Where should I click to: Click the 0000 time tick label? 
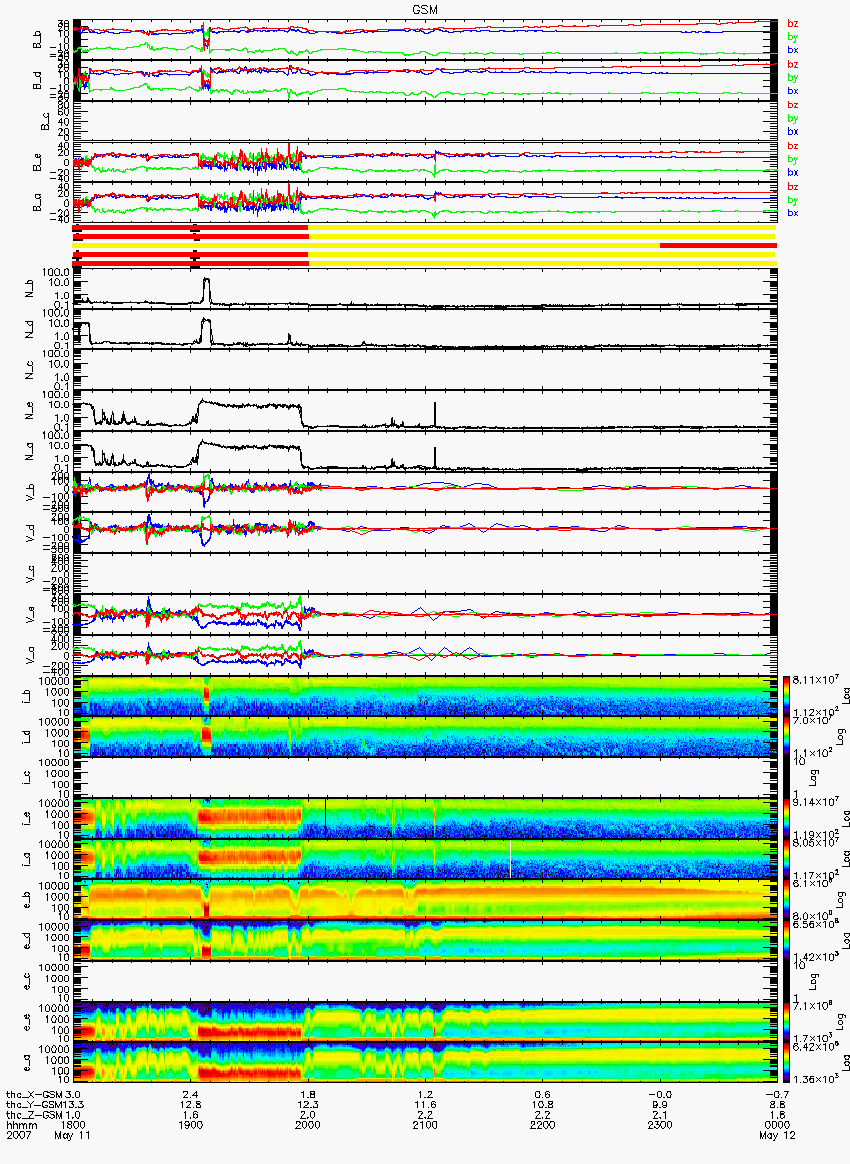[x=777, y=1125]
